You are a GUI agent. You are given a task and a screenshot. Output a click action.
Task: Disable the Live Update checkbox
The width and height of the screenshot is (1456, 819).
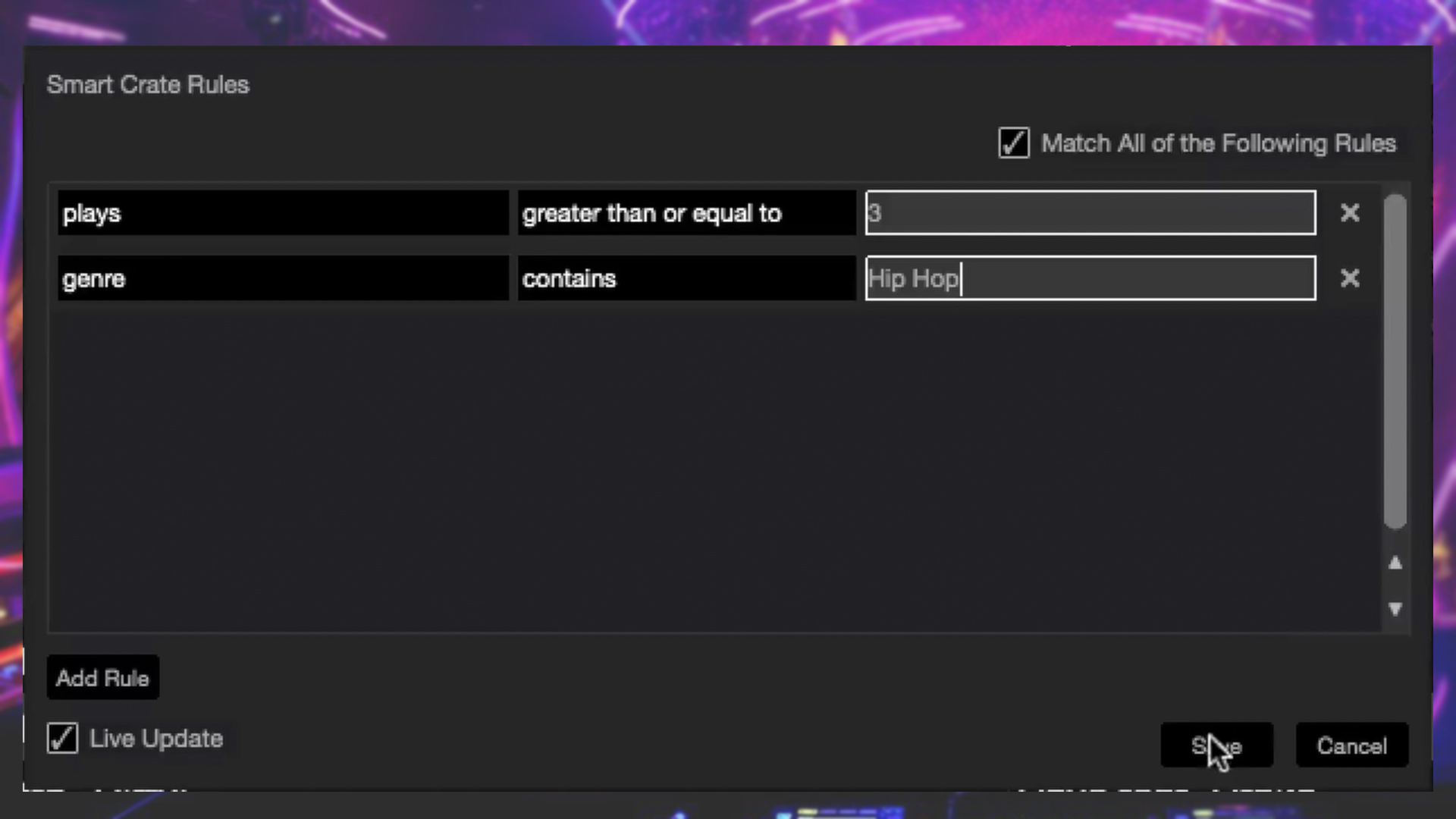tap(62, 738)
